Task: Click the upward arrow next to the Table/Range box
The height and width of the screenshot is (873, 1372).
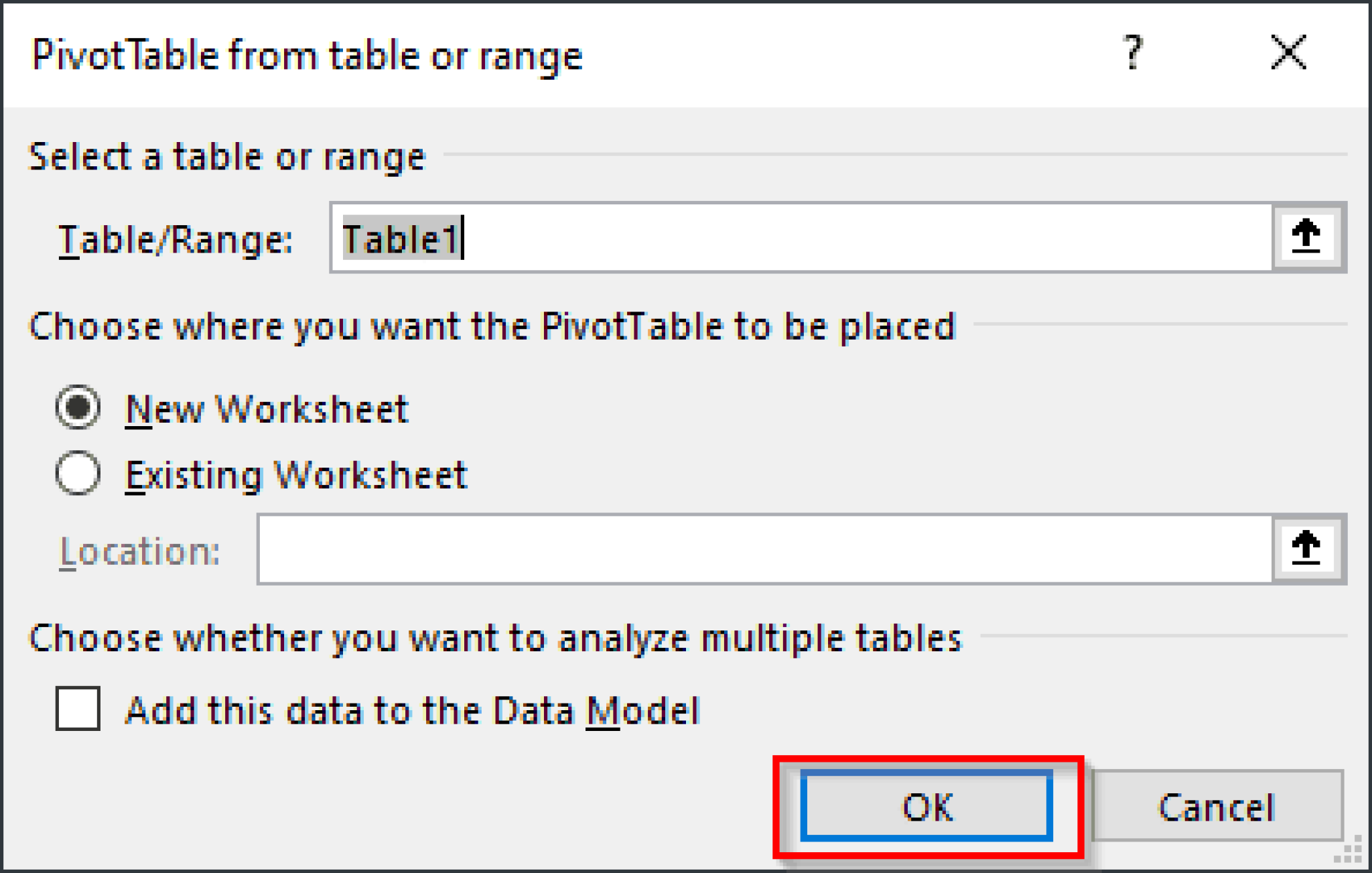Action: [x=1306, y=236]
